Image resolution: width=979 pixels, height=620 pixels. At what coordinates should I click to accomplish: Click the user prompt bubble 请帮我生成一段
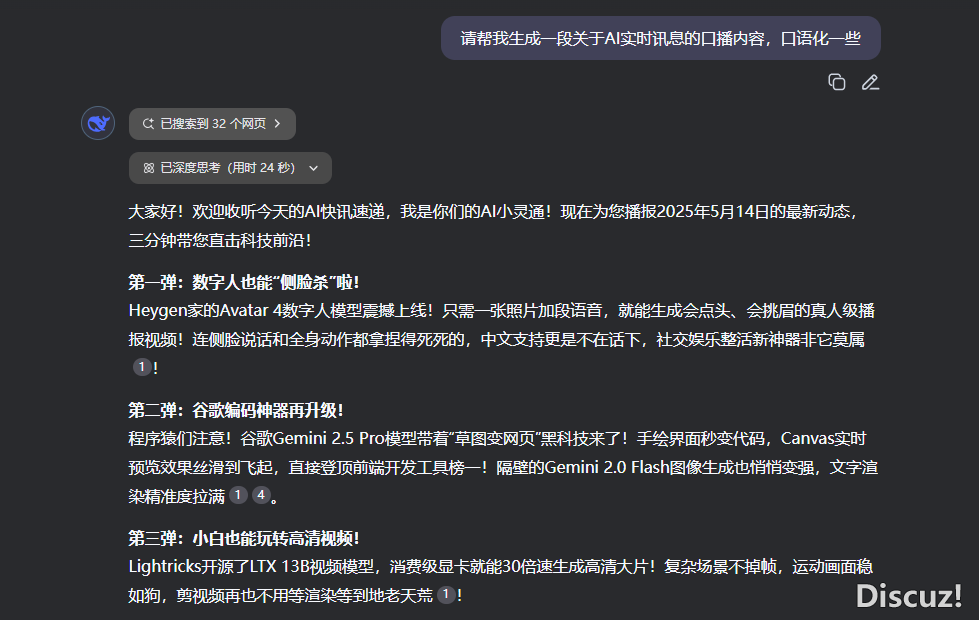tap(661, 38)
